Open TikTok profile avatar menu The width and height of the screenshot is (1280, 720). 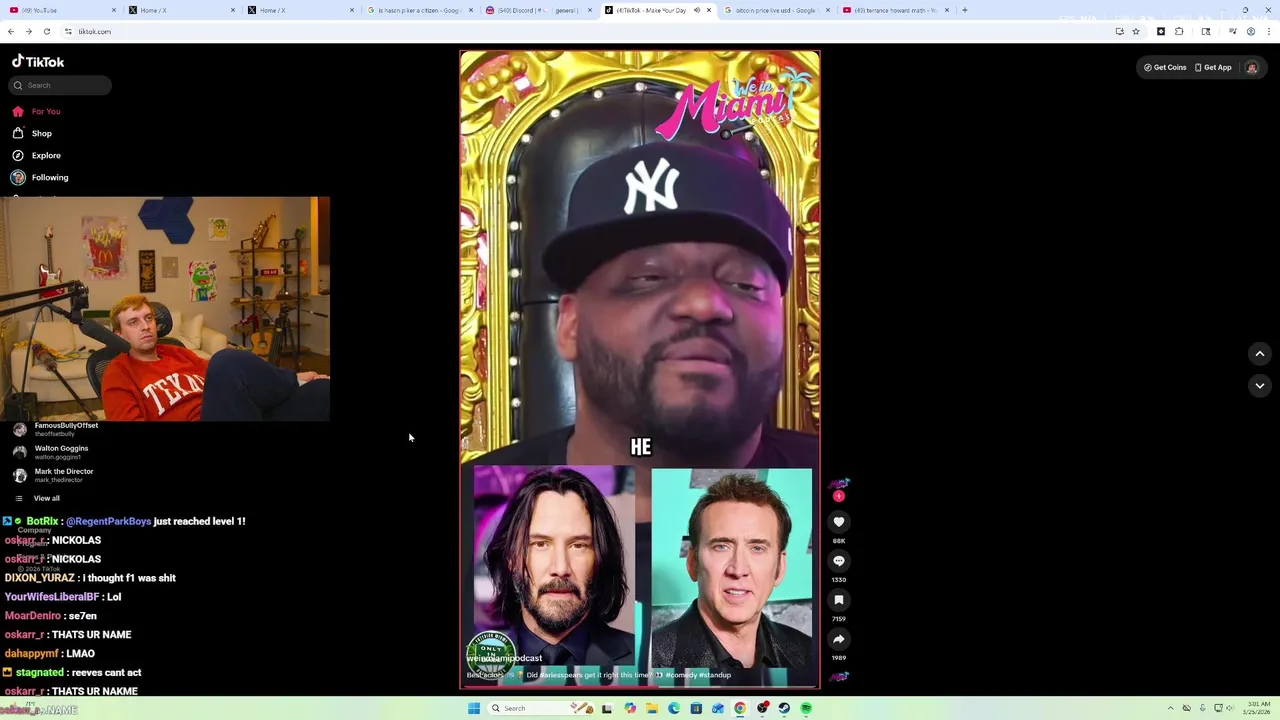pos(1251,67)
